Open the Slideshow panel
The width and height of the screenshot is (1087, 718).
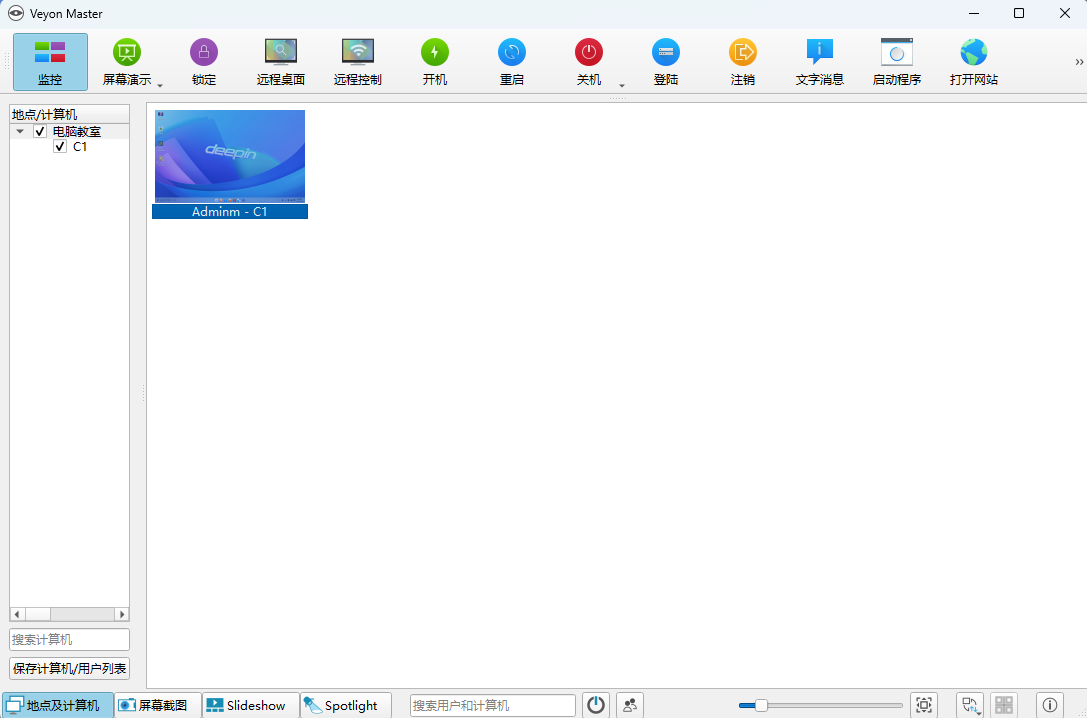coord(251,706)
